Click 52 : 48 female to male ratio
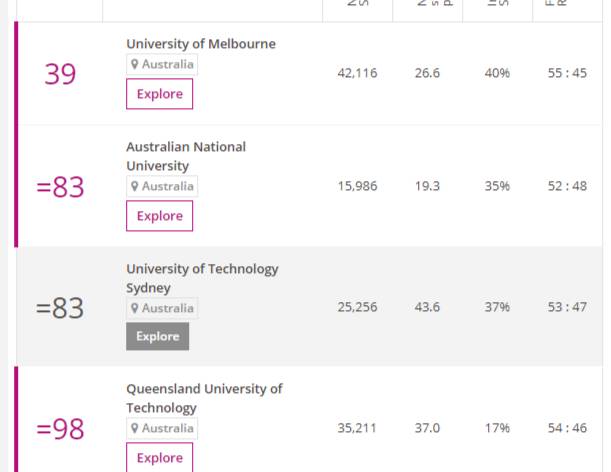Image resolution: width=611 pixels, height=472 pixels. pyautogui.click(x=567, y=186)
